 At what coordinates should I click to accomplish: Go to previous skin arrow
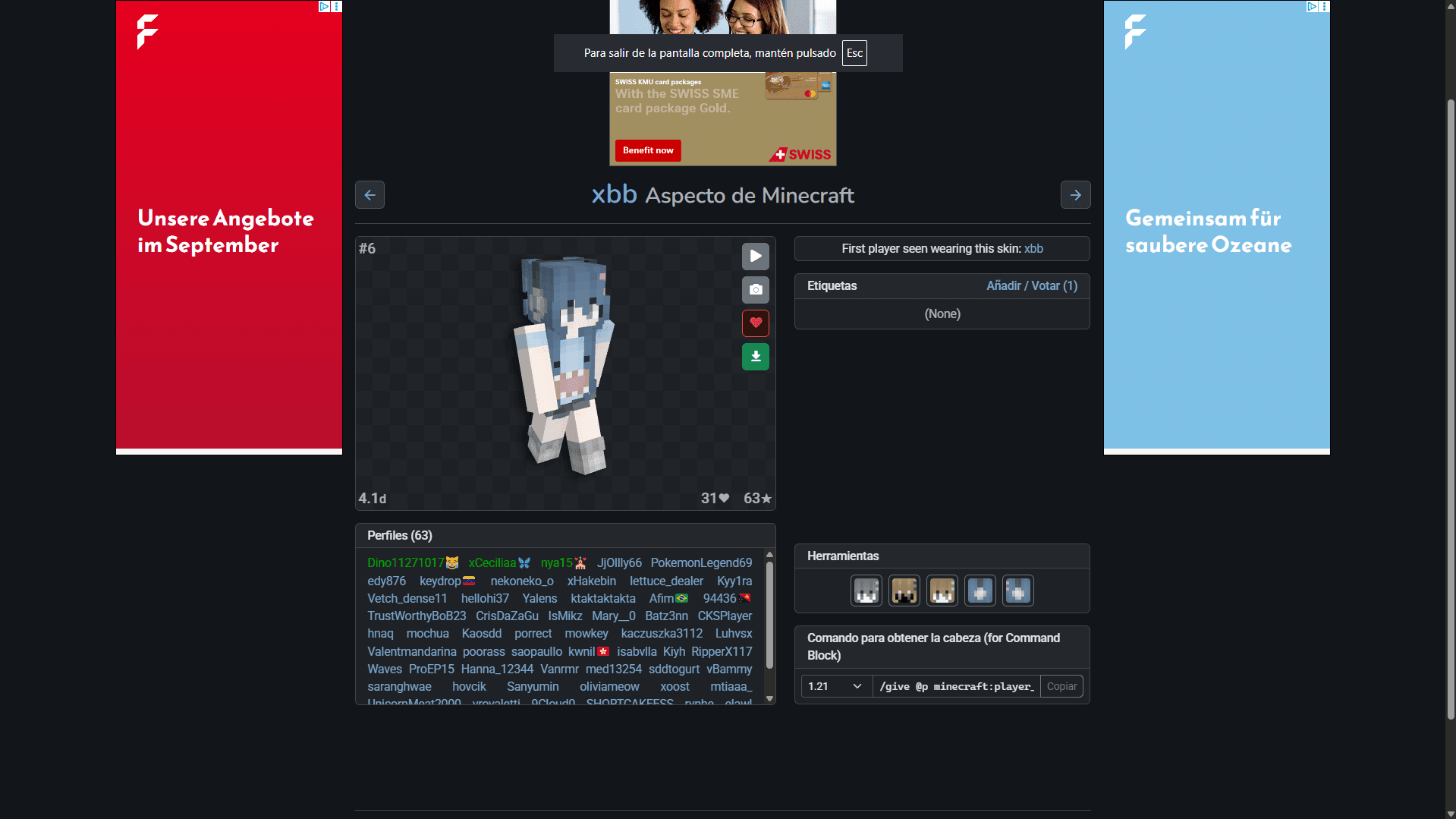pyautogui.click(x=370, y=195)
